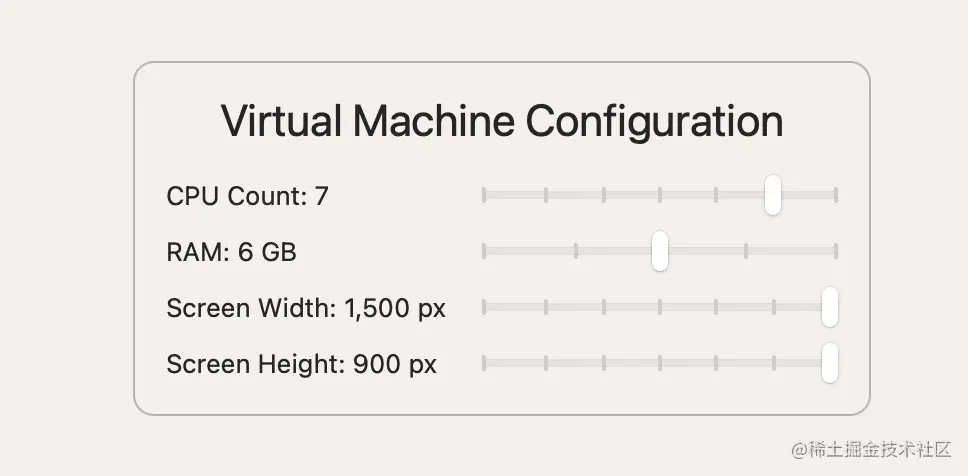968x476 pixels.
Task: Click the Screen Width slider thumb
Action: pyautogui.click(x=829, y=307)
